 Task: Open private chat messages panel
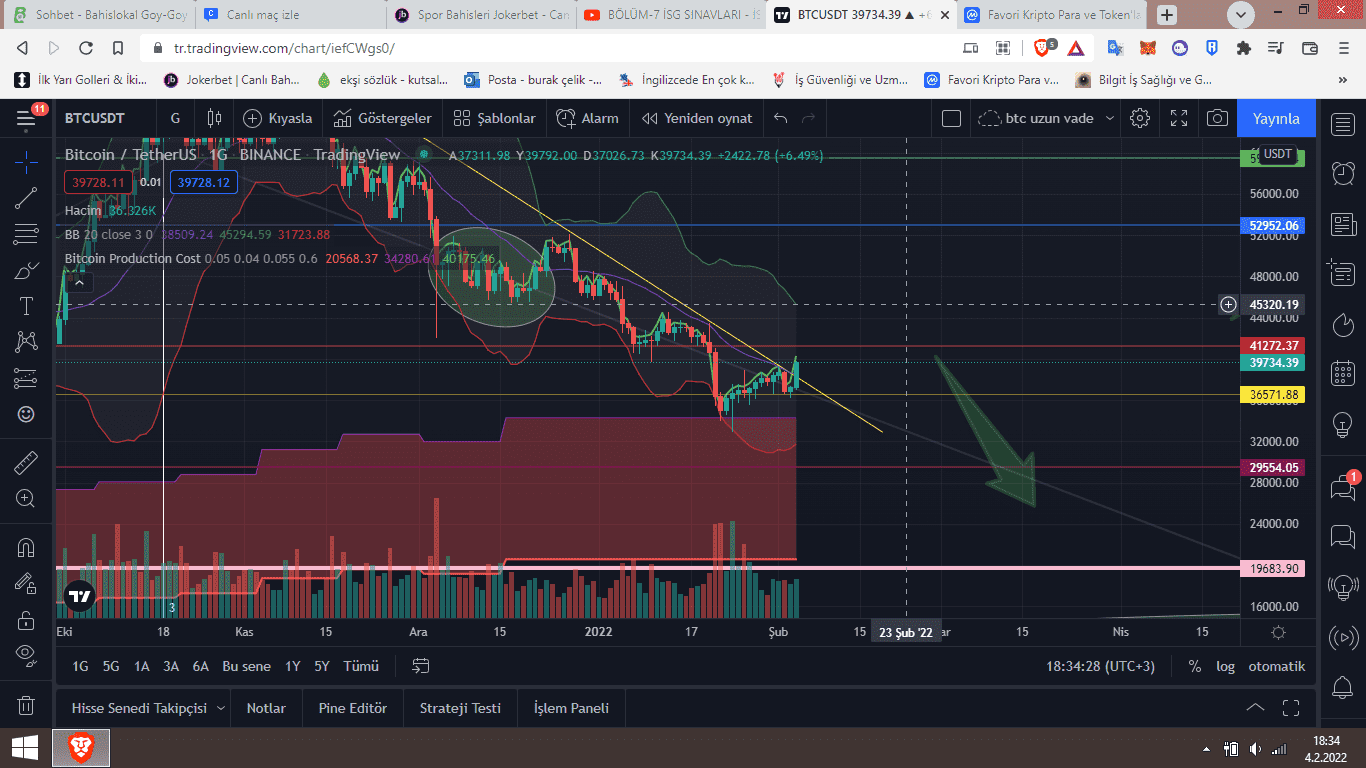pyautogui.click(x=1343, y=537)
